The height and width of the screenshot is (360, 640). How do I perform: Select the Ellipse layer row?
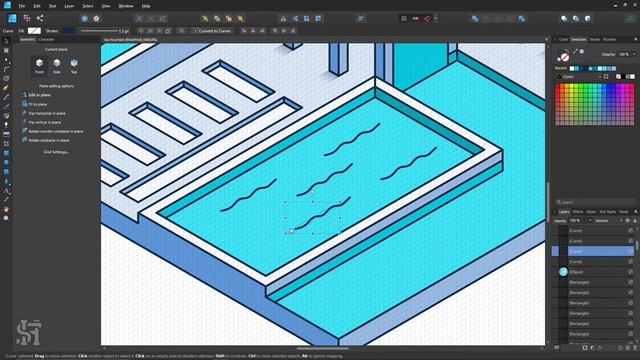(593, 272)
